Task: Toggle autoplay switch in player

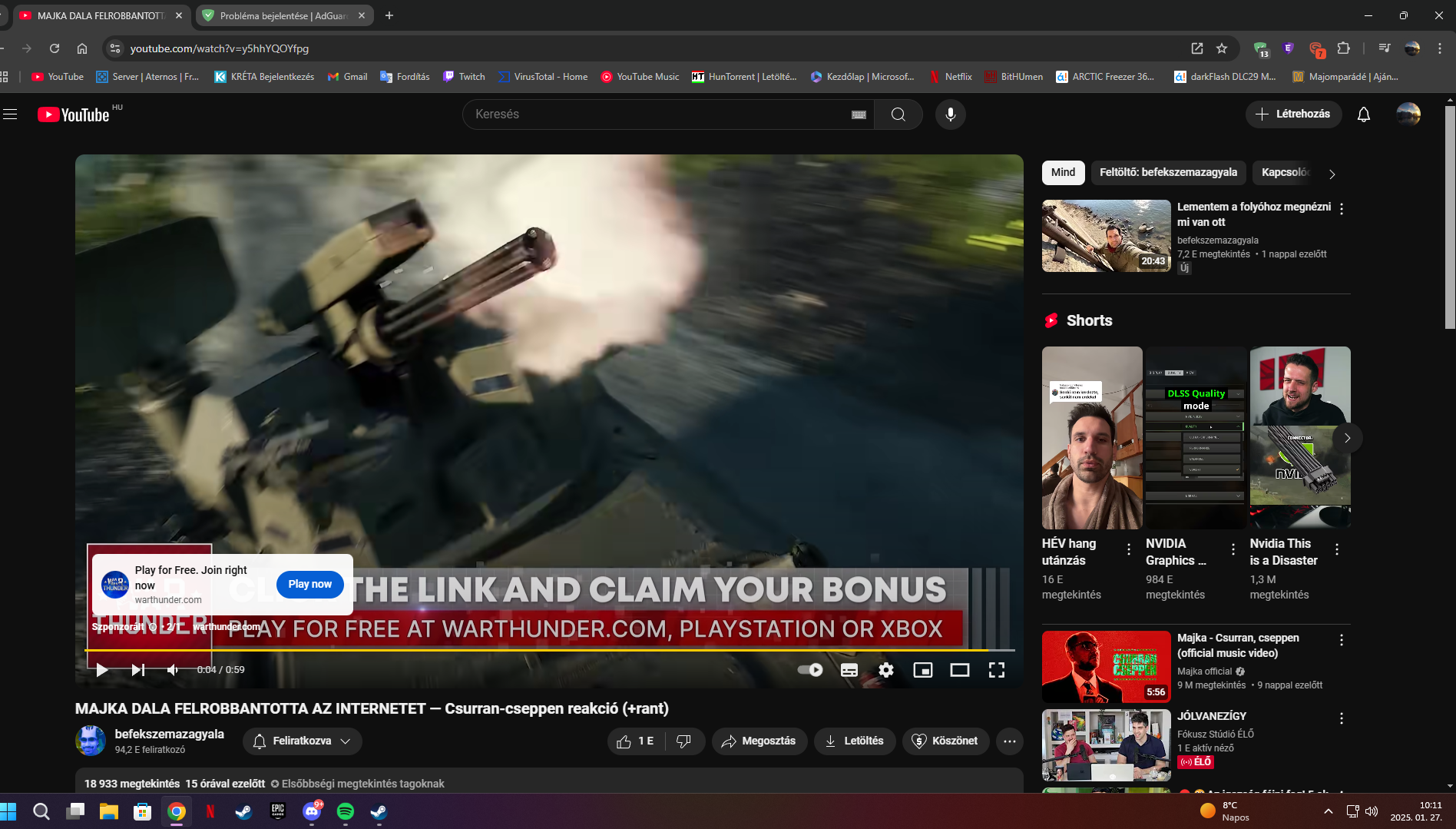Action: tap(810, 670)
